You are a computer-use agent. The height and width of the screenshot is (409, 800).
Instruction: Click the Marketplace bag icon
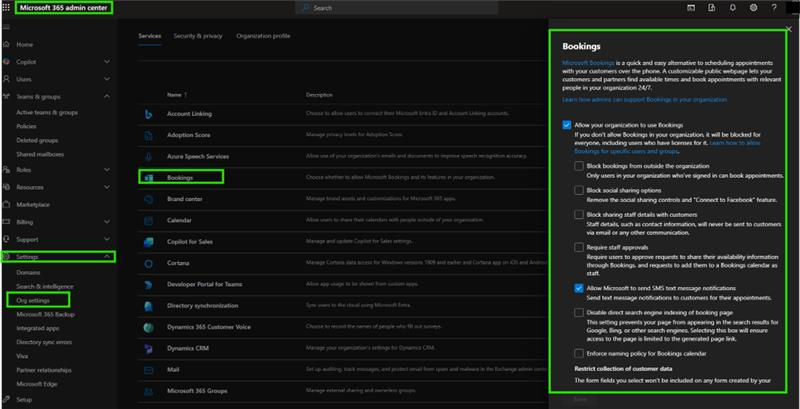[6, 204]
